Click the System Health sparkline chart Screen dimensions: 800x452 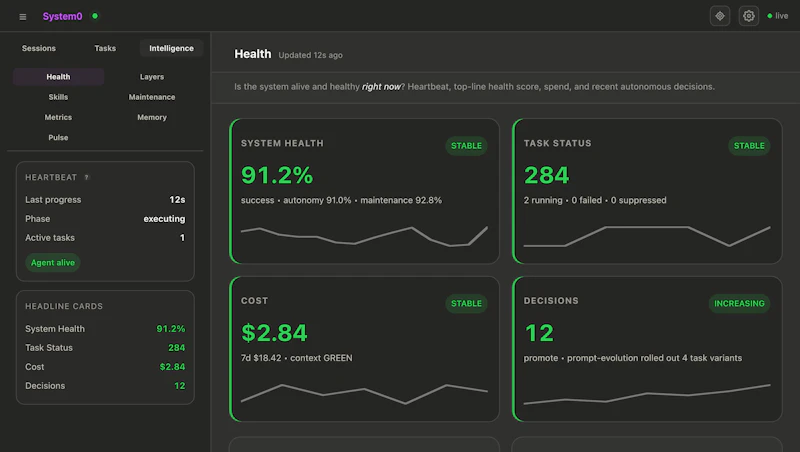point(364,236)
